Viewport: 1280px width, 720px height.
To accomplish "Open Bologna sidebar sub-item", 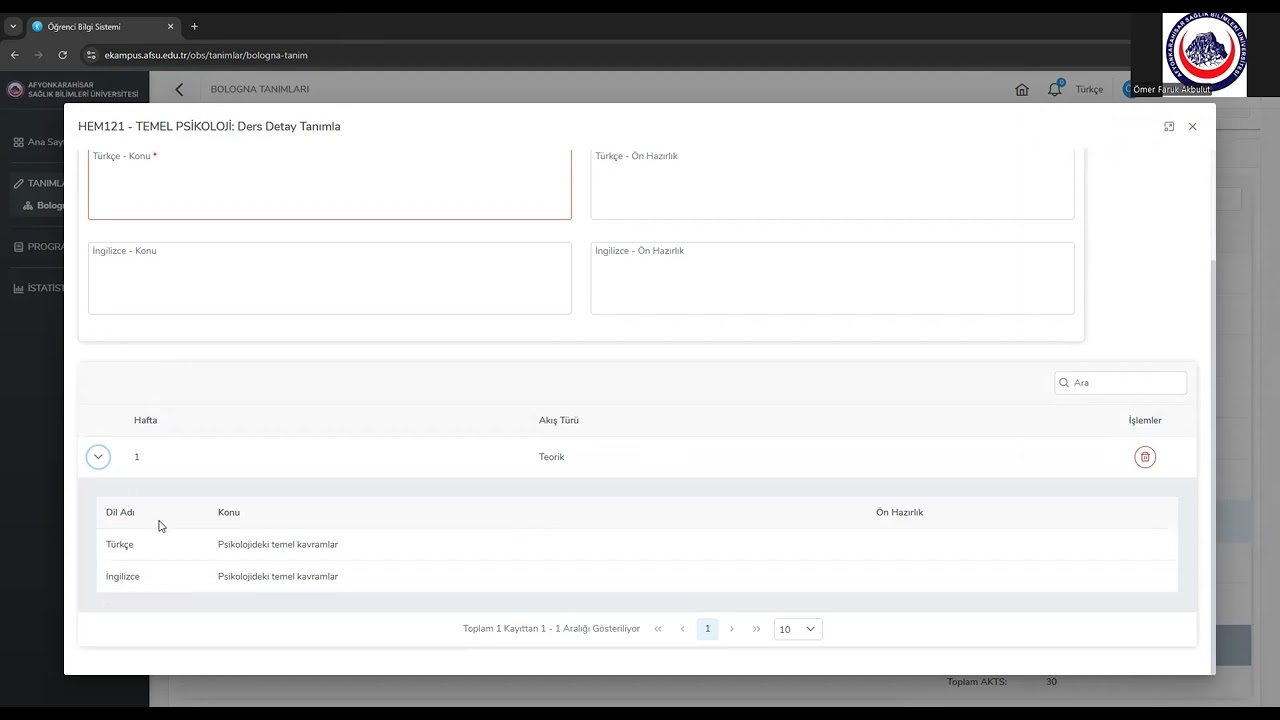I will click(44, 206).
